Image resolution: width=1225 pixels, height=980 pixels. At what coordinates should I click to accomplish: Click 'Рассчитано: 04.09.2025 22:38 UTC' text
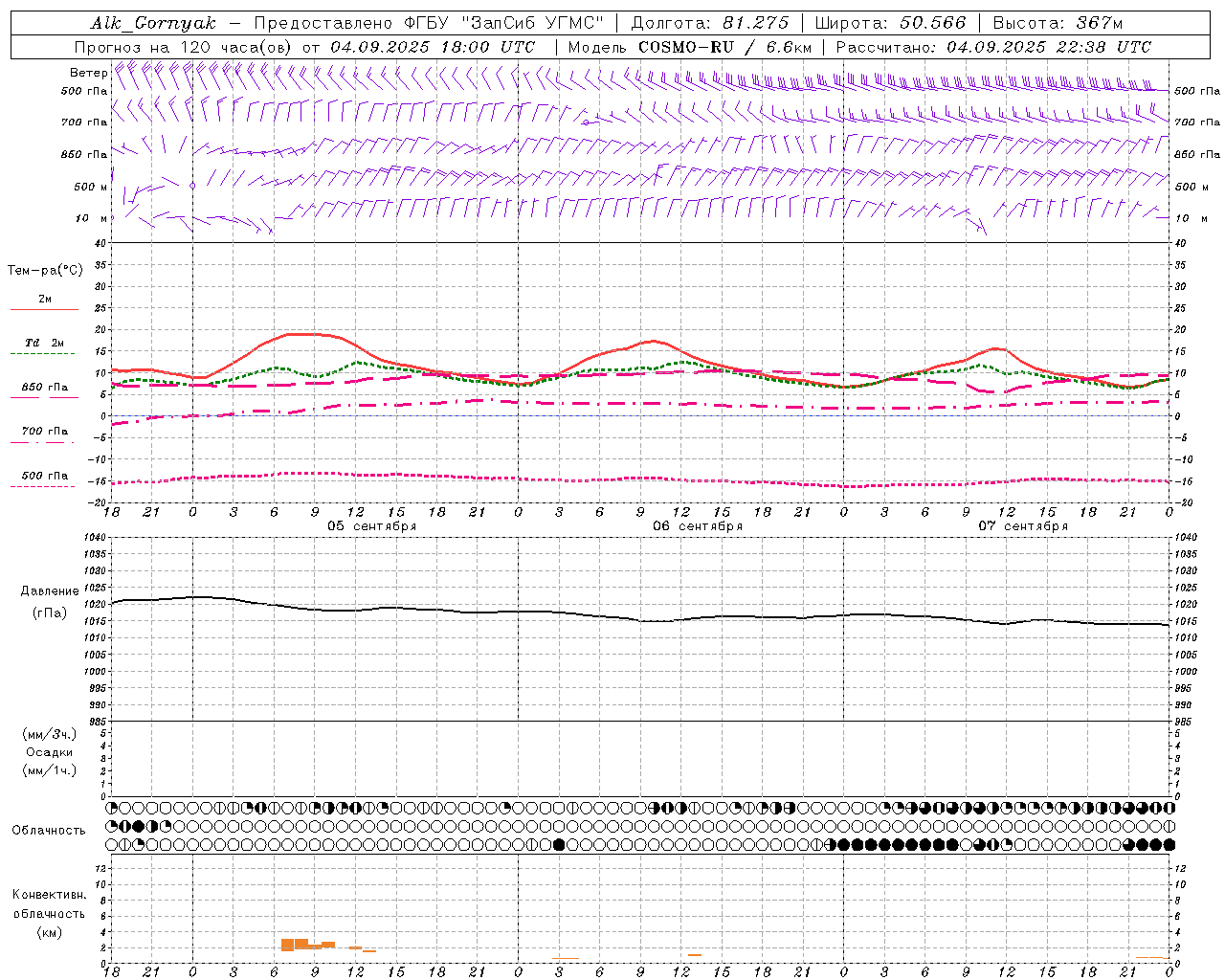pyautogui.click(x=993, y=47)
